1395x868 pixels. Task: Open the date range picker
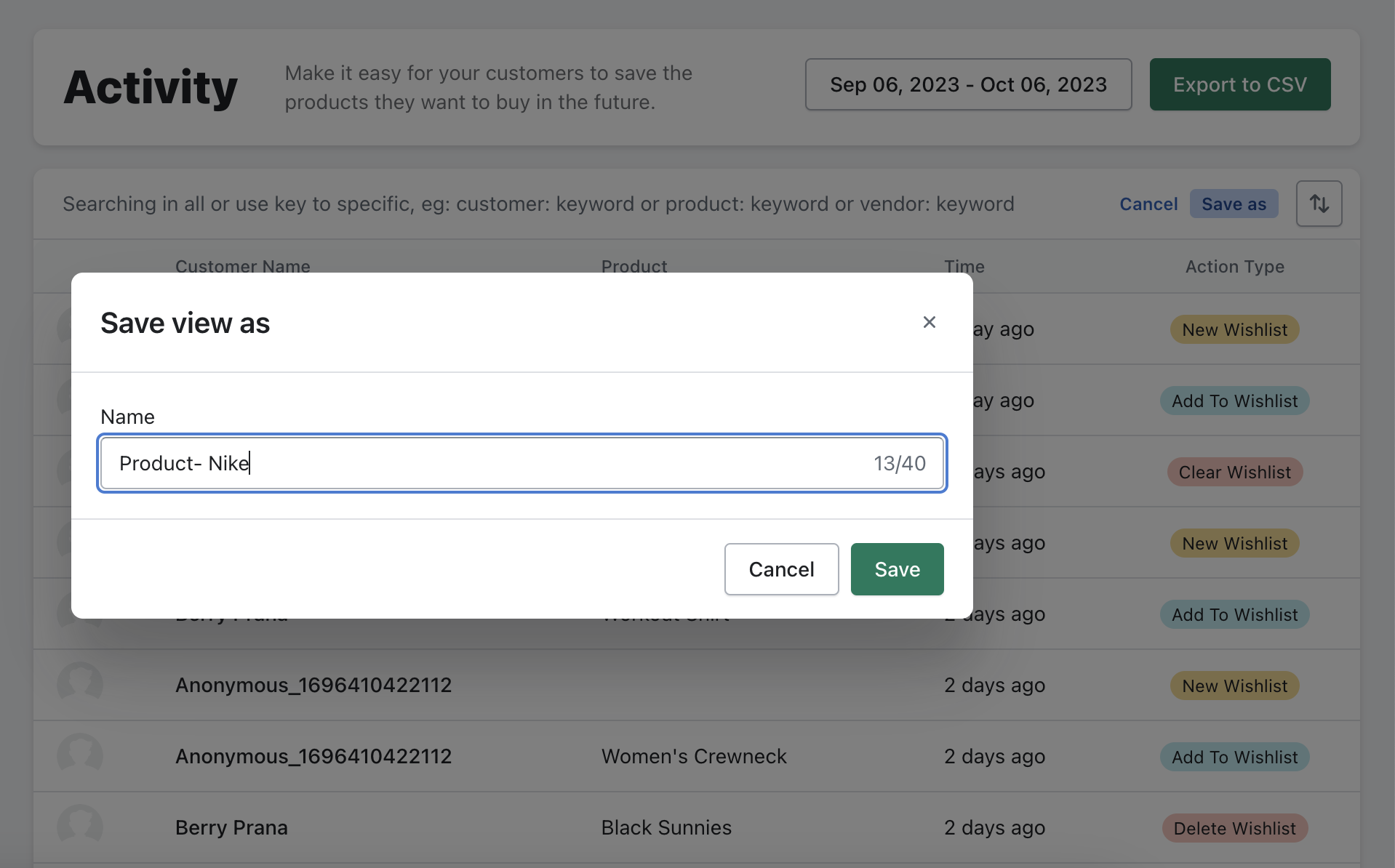967,85
